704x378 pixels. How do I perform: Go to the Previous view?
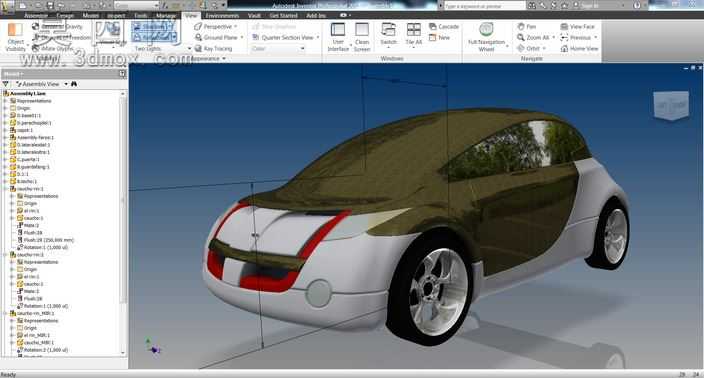576,38
